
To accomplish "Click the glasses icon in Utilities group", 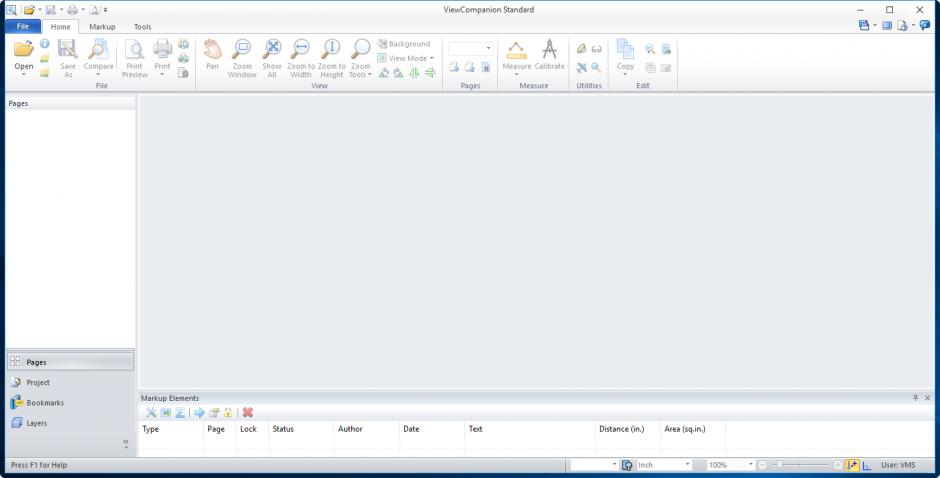I will tap(596, 49).
